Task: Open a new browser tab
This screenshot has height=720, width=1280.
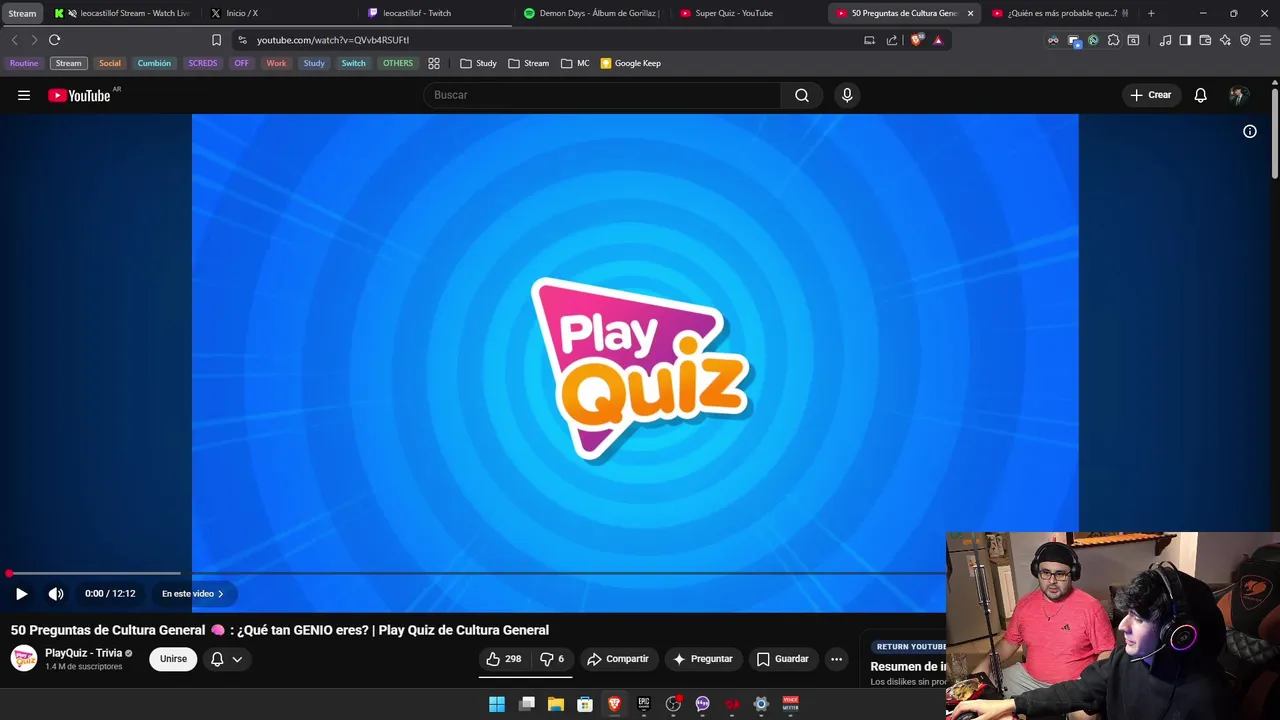Action: [x=1151, y=13]
